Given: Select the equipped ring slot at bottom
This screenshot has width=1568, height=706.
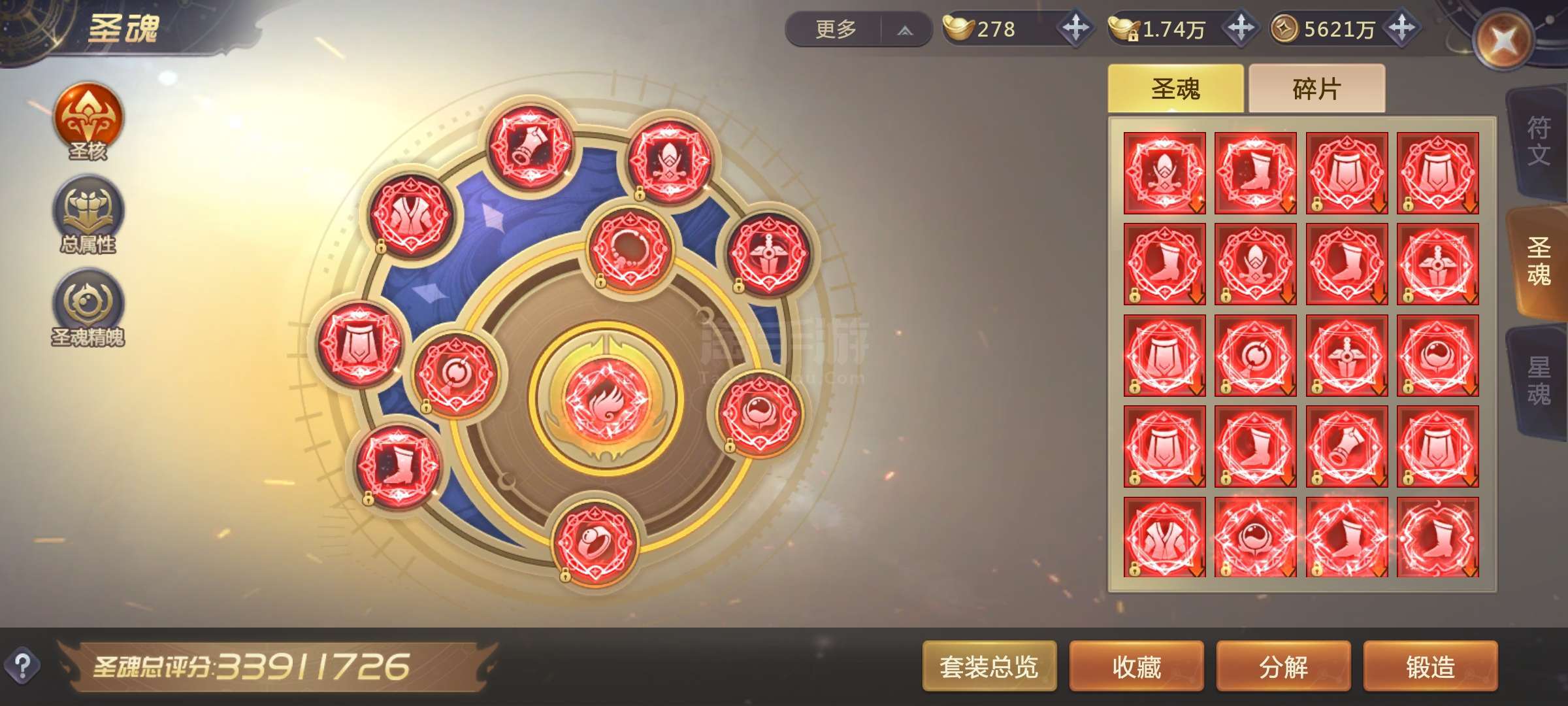Looking at the screenshot, I should pos(595,543).
